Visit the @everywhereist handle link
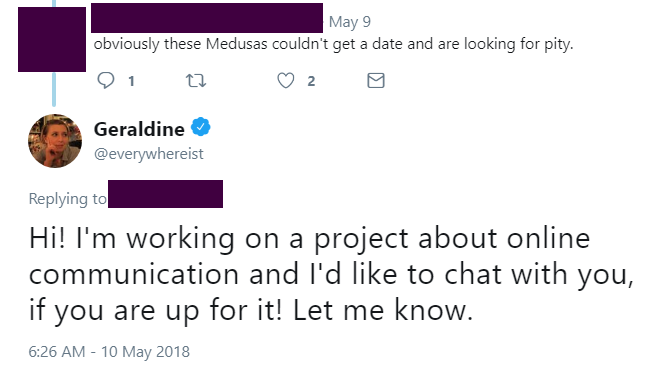This screenshot has width=649, height=365. click(149, 154)
